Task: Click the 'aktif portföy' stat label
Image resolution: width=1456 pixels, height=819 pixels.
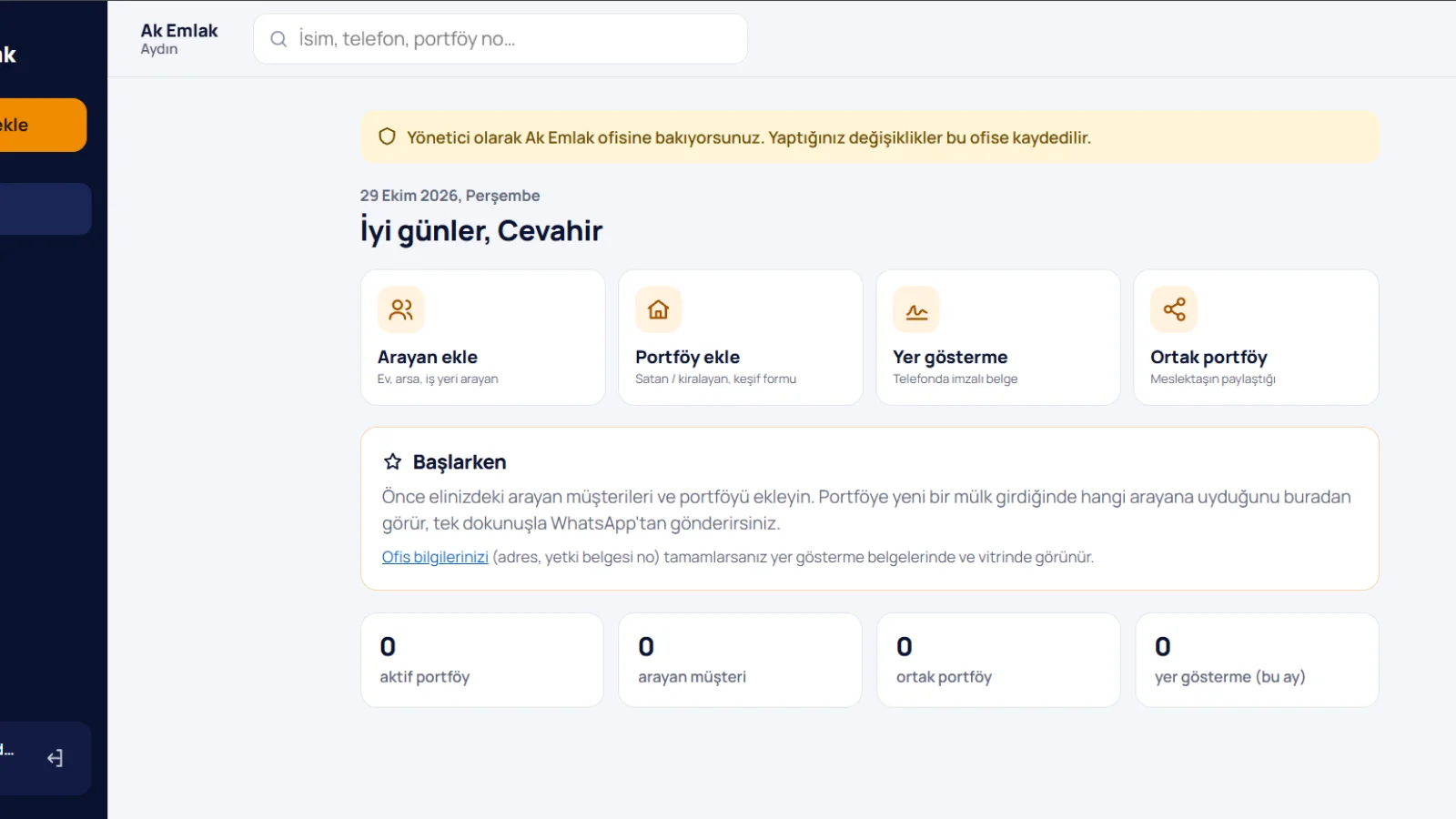Action: [x=425, y=677]
